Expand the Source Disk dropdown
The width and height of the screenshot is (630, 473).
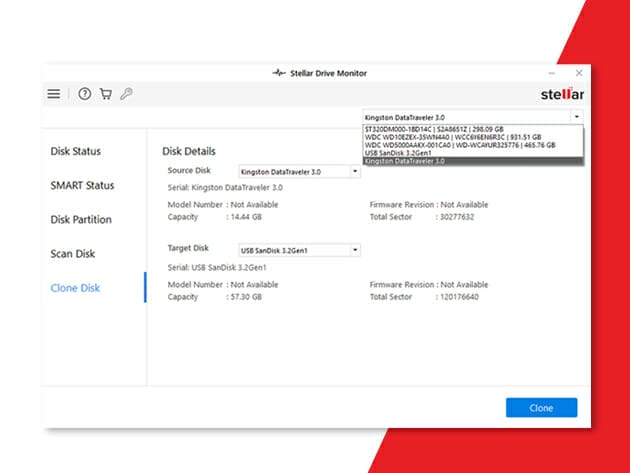tap(354, 172)
